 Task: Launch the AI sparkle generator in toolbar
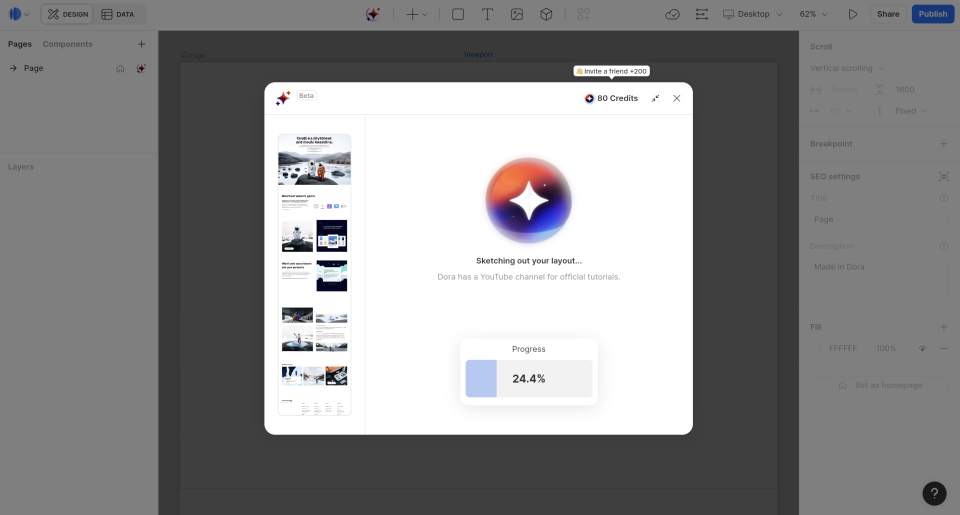tap(373, 14)
